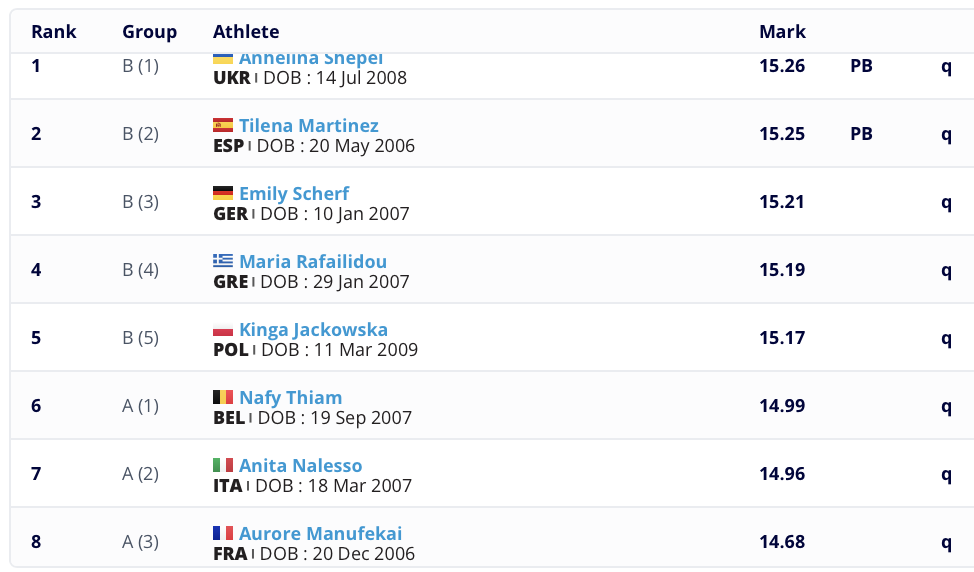Image resolution: width=974 pixels, height=572 pixels.
Task: Click the 15.25 mark for Martinez
Action: pos(782,134)
